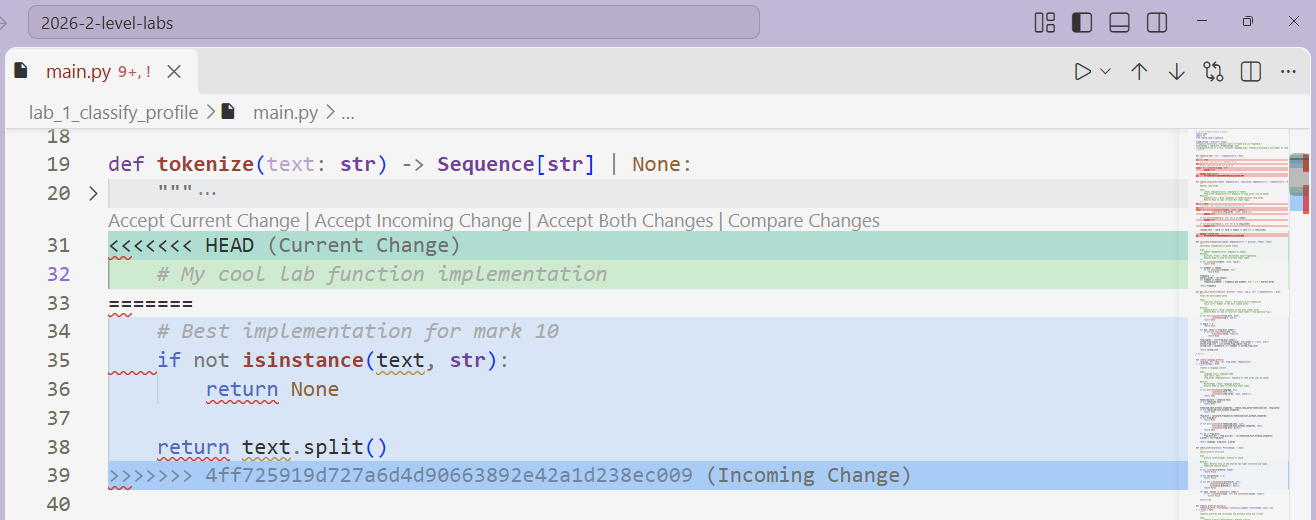This screenshot has height=520, width=1316.
Task: Toggle the bottom Panel visibility
Action: (x=1119, y=22)
